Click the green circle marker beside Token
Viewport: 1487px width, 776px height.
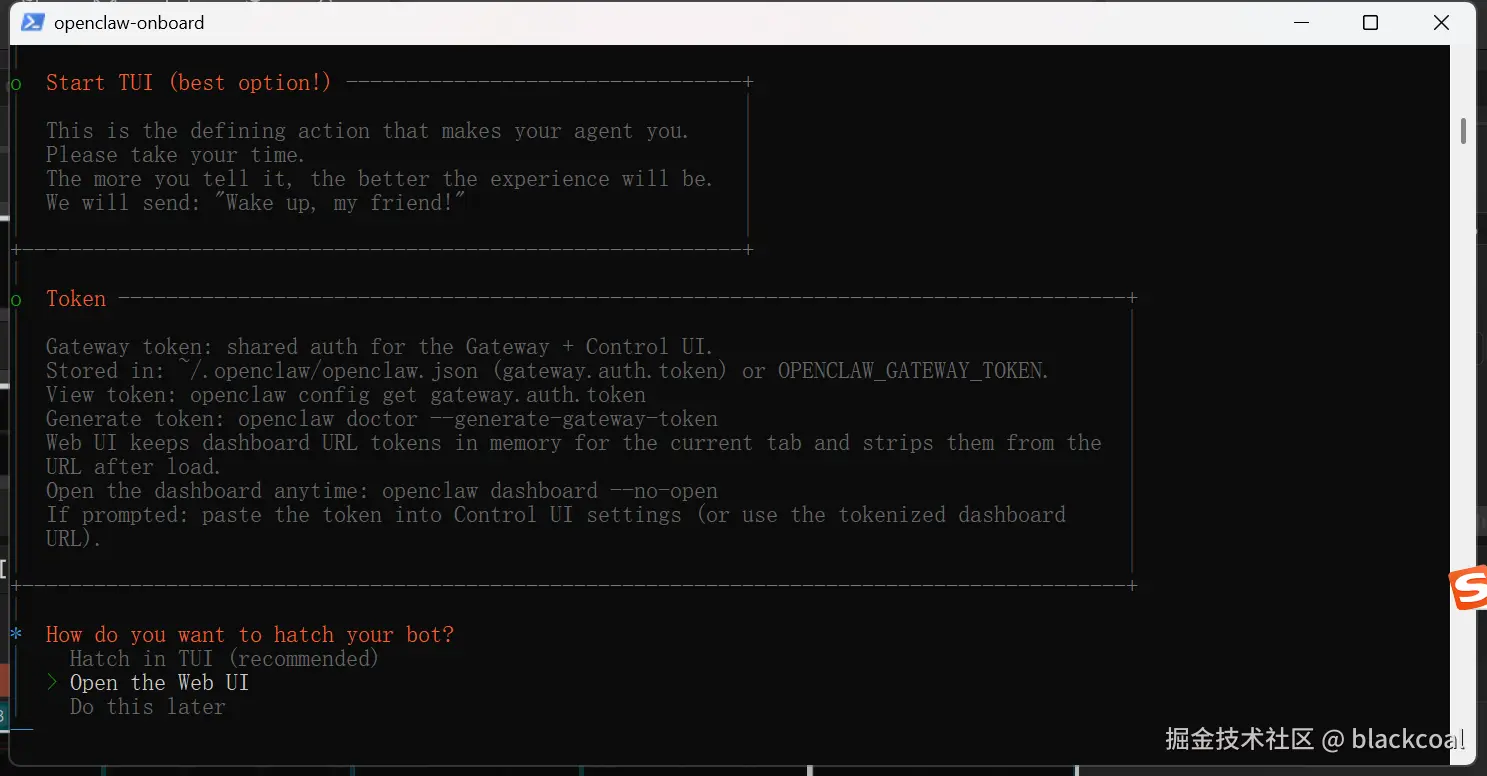[x=15, y=299]
